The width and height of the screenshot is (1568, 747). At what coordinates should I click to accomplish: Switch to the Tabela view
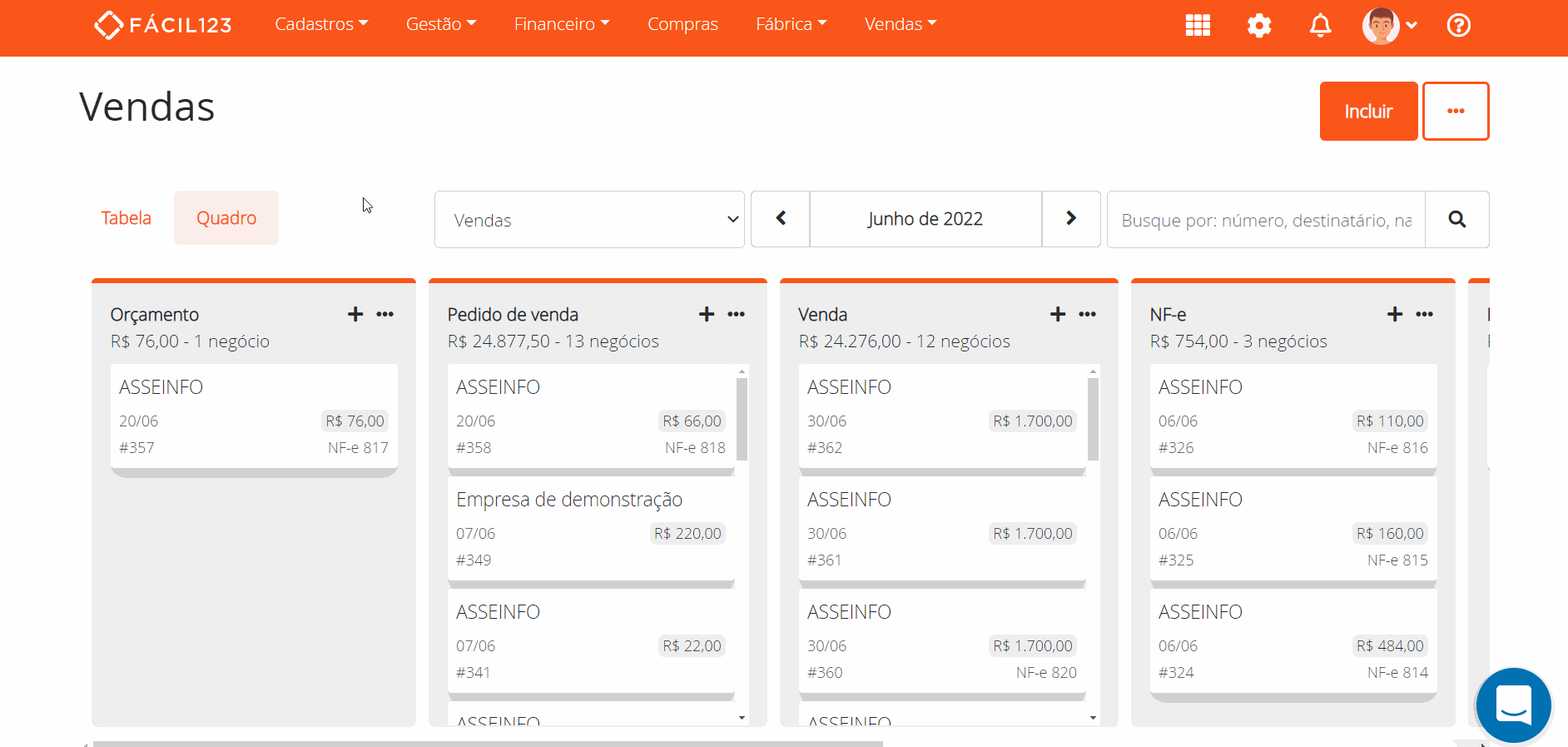click(x=127, y=218)
